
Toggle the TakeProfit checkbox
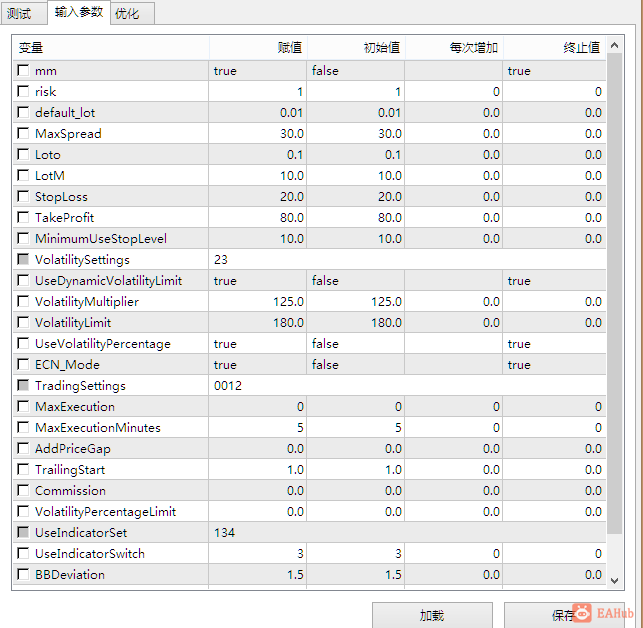point(23,217)
